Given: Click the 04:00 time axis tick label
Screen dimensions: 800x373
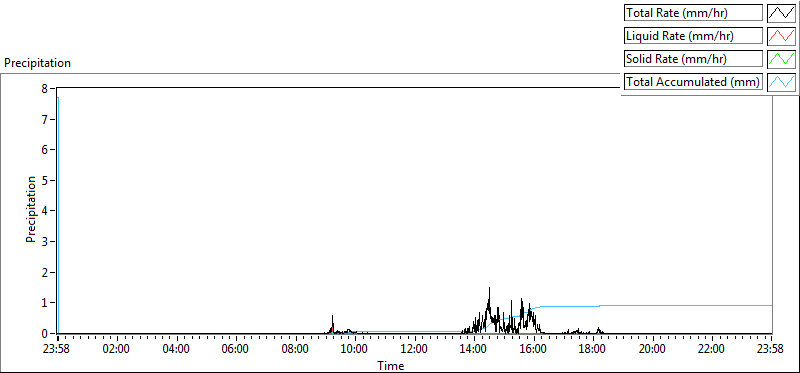Looking at the screenshot, I should click(177, 350).
